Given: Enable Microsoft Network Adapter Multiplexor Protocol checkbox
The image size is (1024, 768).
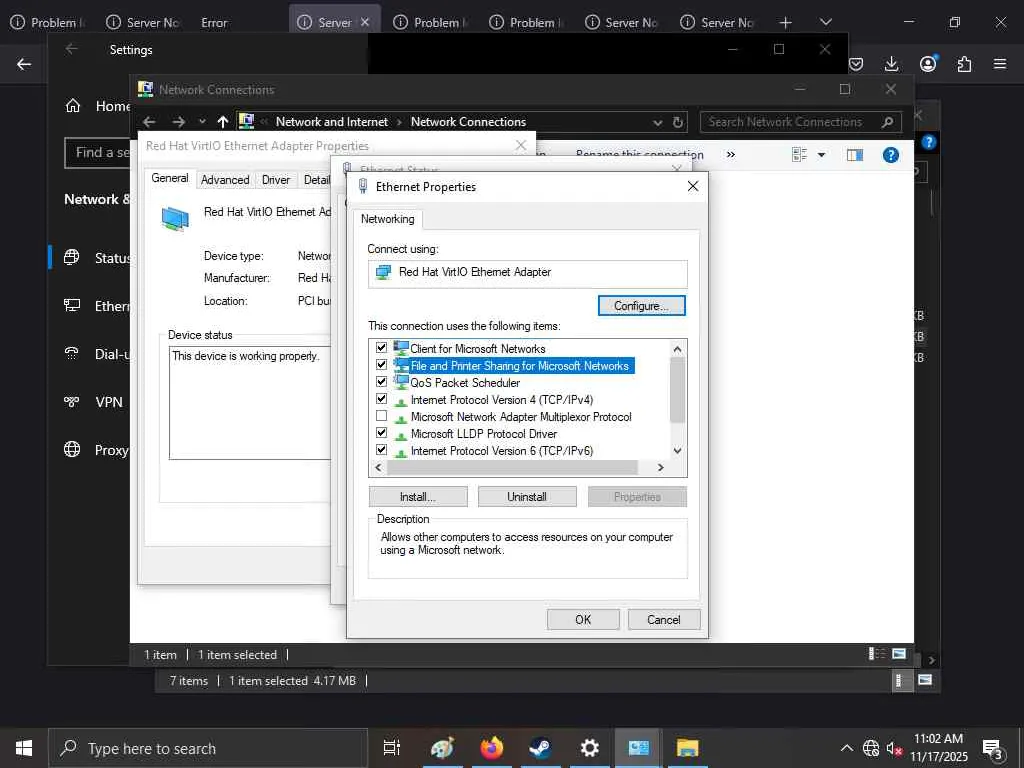Looking at the screenshot, I should pos(381,416).
